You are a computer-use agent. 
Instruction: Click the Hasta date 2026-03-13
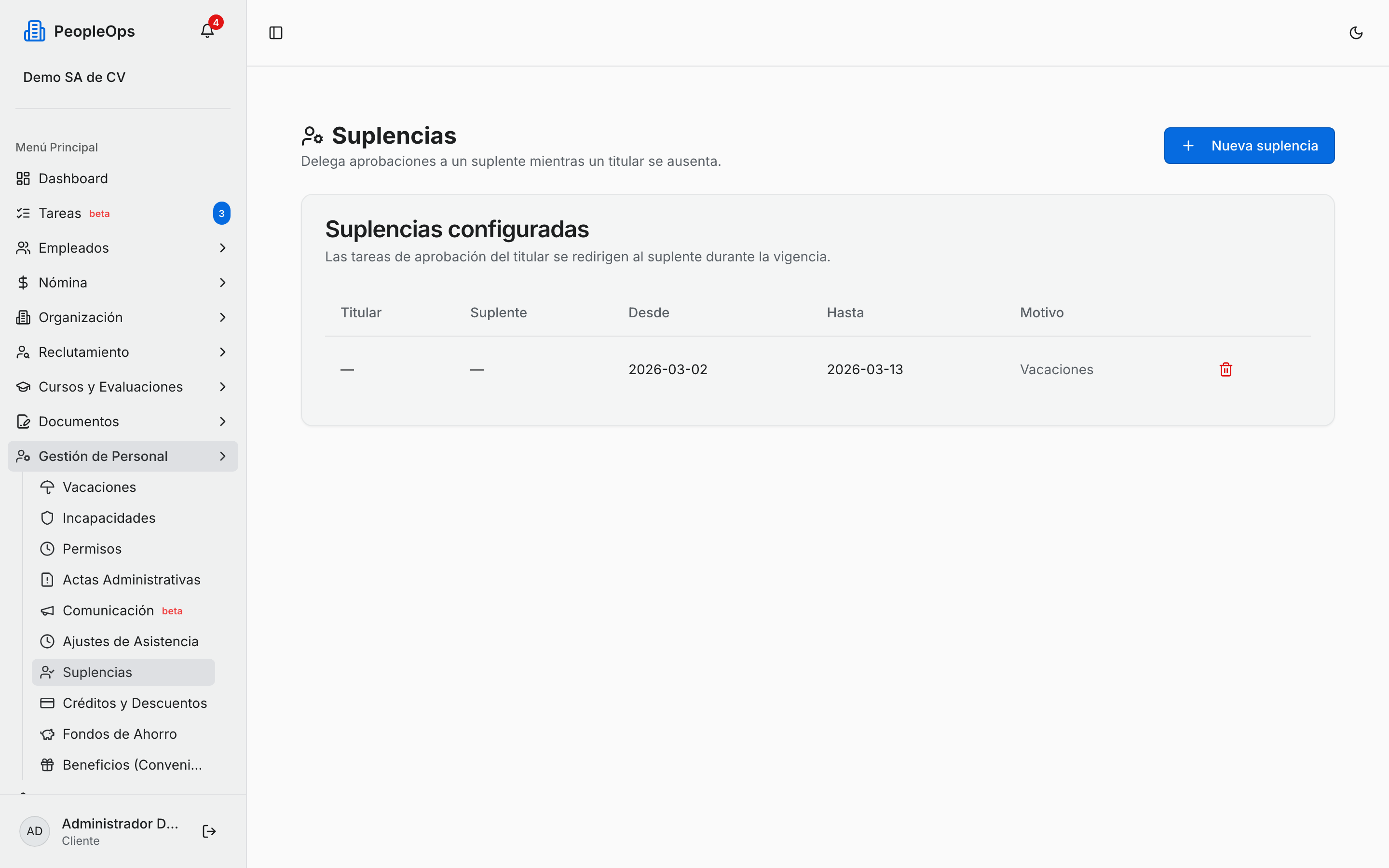[864, 369]
